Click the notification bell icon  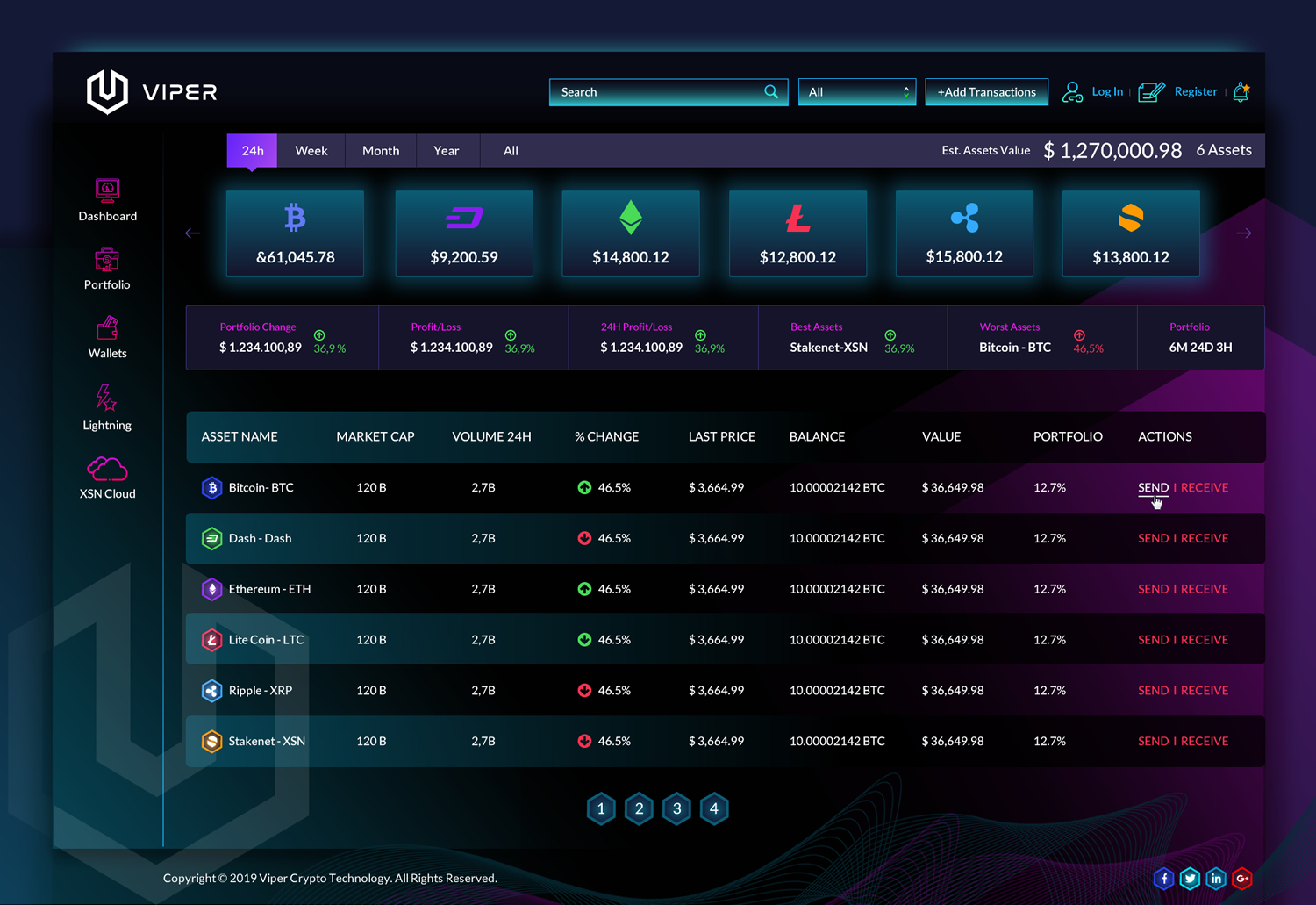tap(1241, 91)
